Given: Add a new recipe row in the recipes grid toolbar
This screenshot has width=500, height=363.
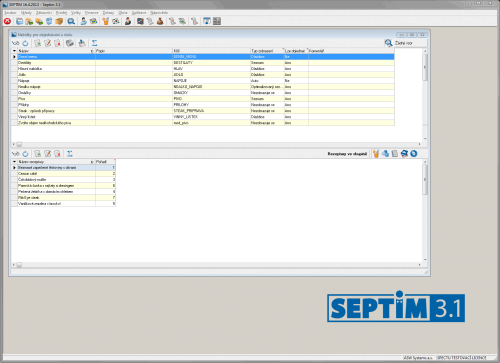Looking at the screenshot, I should click(37, 154).
